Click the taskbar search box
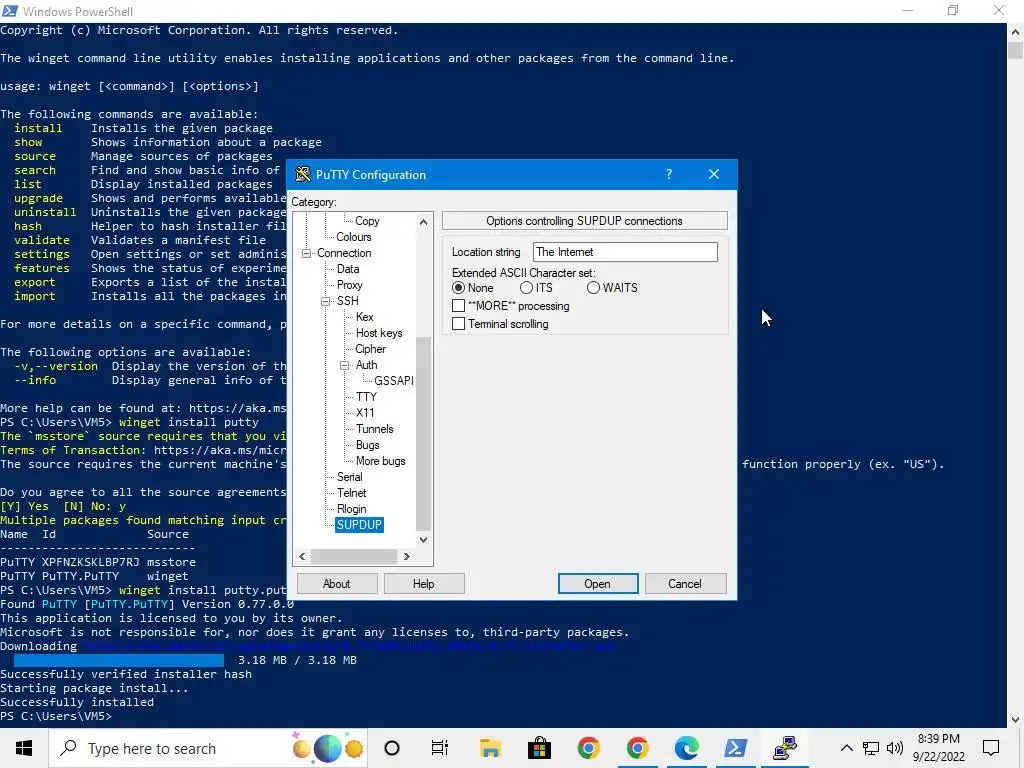Viewport: 1024px width, 768px height. [x=208, y=748]
